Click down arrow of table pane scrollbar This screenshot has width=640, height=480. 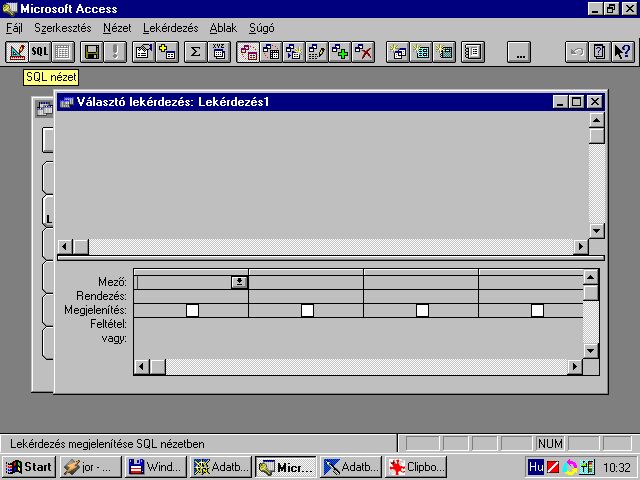[x=597, y=231]
